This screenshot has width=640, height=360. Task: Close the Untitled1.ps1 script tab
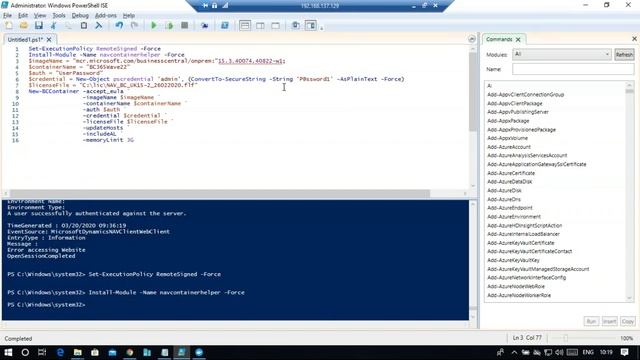point(49,40)
